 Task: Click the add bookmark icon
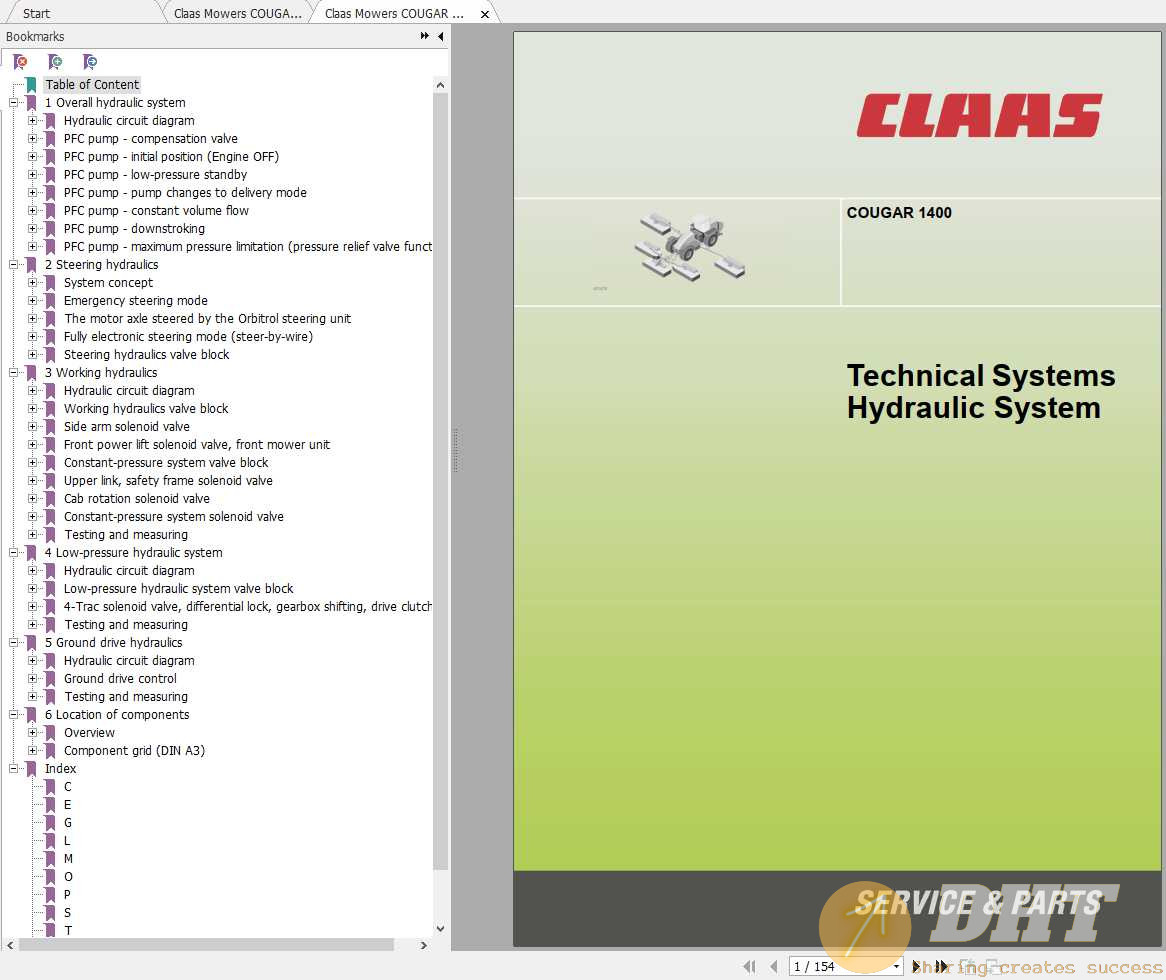[x=55, y=62]
